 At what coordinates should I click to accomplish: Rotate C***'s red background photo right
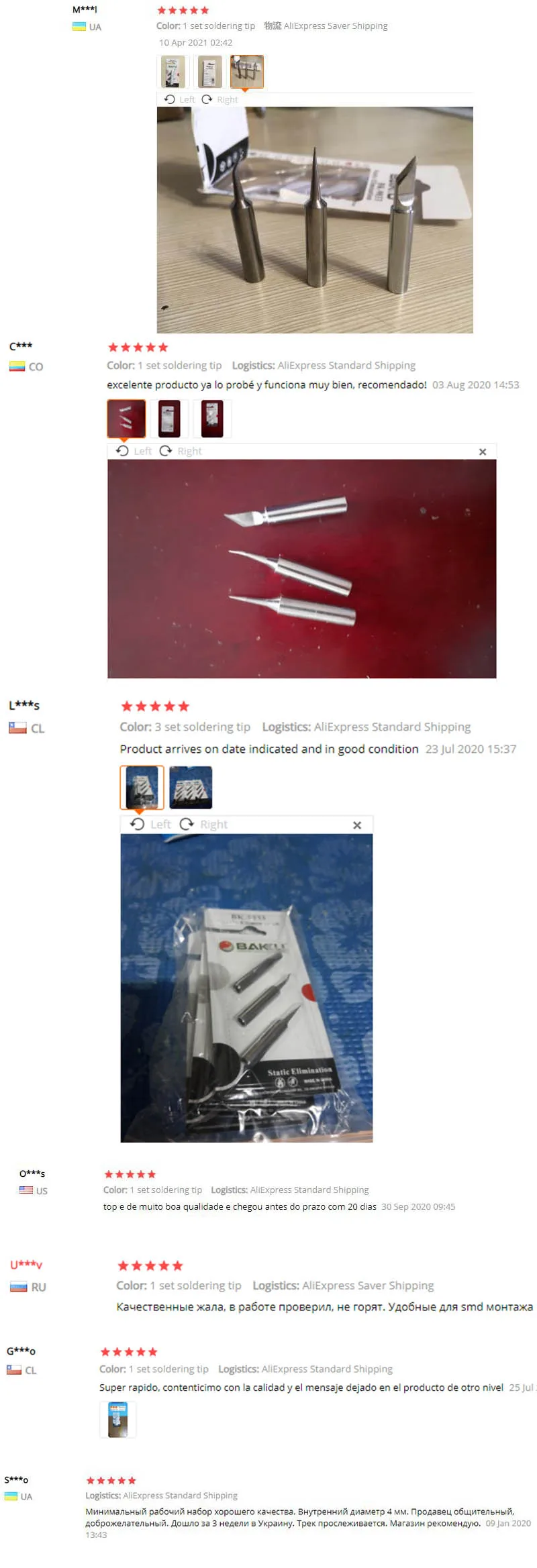pyautogui.click(x=181, y=451)
